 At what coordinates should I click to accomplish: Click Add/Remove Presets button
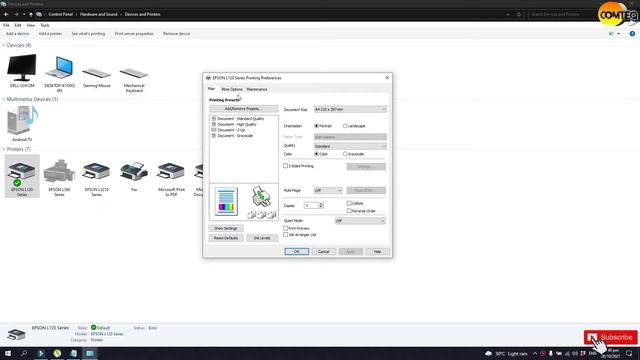(244, 109)
